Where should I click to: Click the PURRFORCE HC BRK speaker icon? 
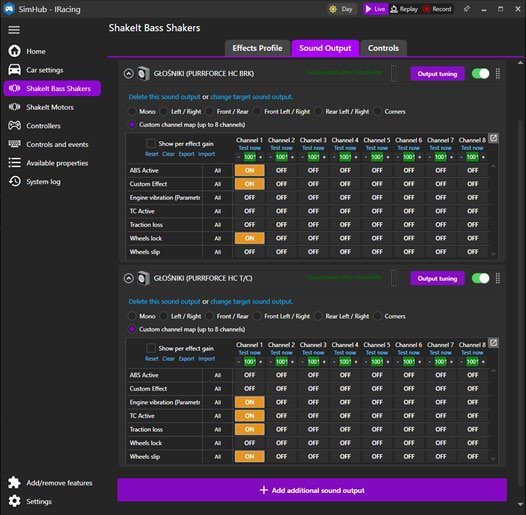tap(143, 73)
